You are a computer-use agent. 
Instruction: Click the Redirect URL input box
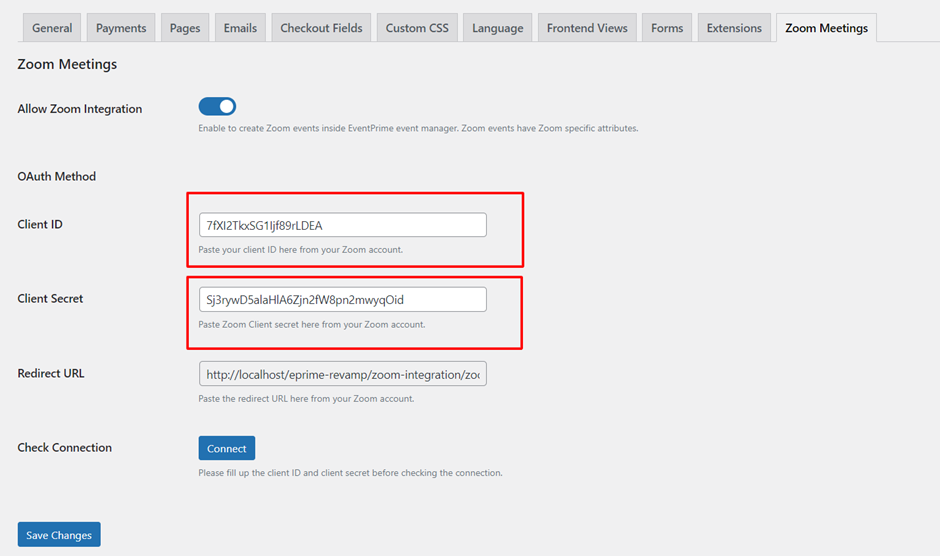[342, 374]
